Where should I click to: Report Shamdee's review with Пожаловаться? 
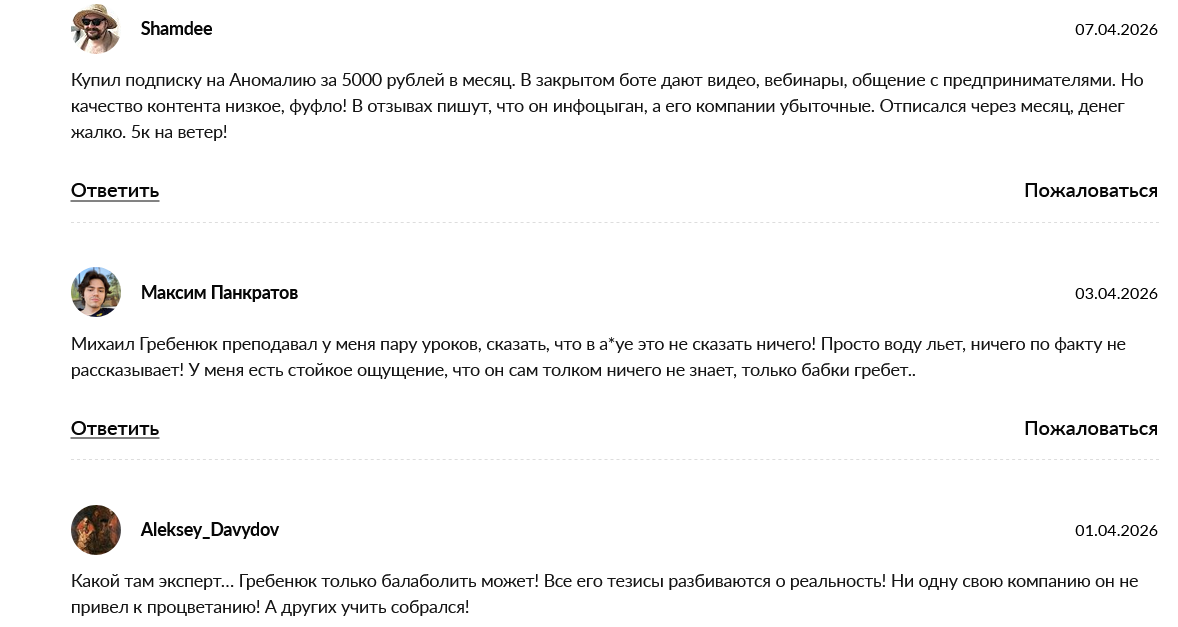click(x=1090, y=190)
